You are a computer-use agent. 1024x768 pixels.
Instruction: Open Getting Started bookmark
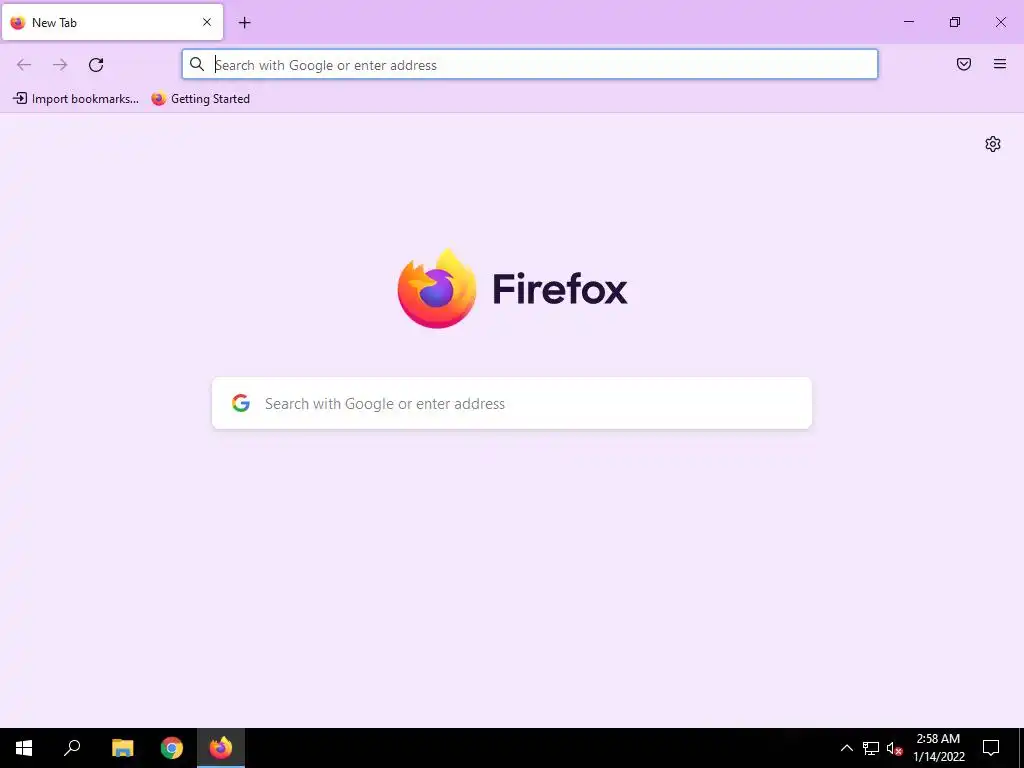(200, 99)
